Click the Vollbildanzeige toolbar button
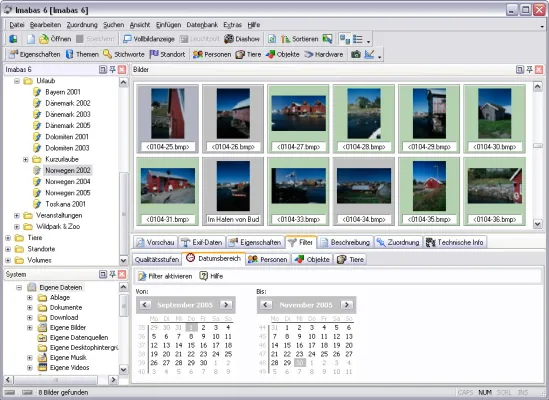This screenshot has height=400, width=549. coord(148,39)
